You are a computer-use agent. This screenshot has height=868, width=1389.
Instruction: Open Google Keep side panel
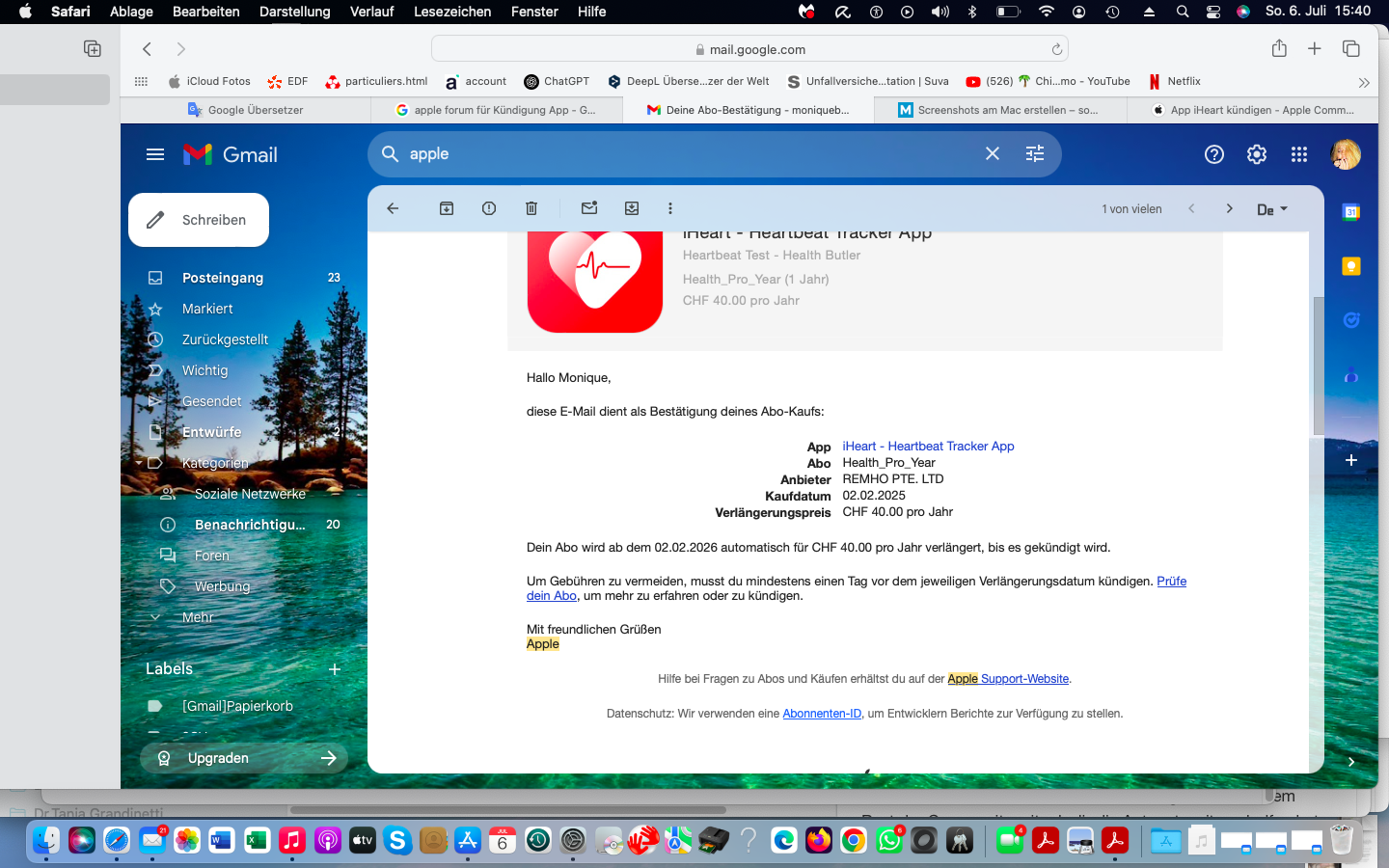click(1351, 266)
